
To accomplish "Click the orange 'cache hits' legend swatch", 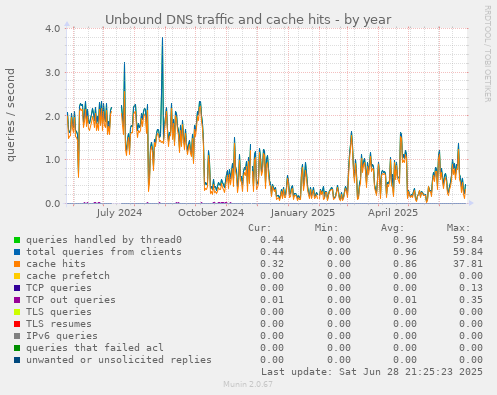I will pos(17,264).
